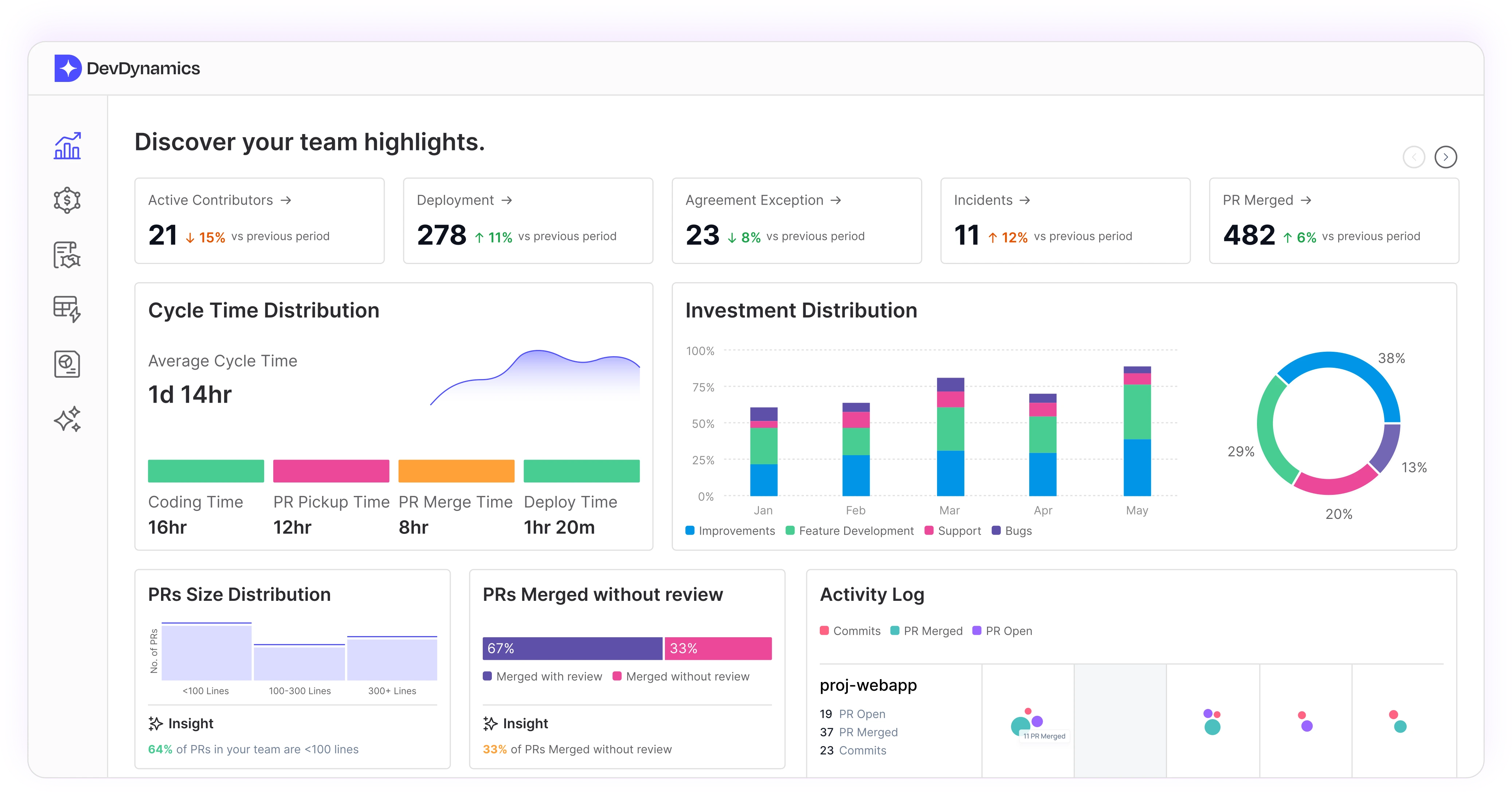1512x792 pixels.
Task: Click the 33% merged without review segment
Action: point(718,649)
